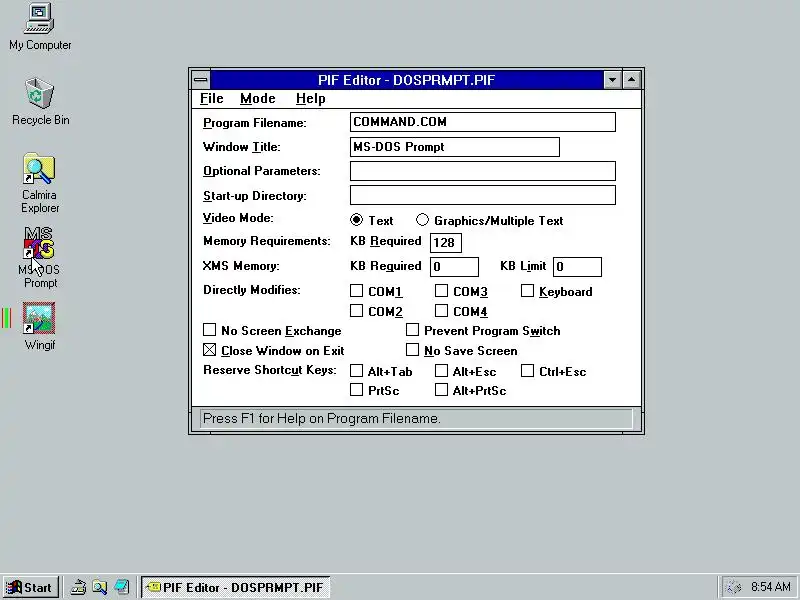Click the PIF Editor minimize arrow
The image size is (800, 600).
point(612,80)
